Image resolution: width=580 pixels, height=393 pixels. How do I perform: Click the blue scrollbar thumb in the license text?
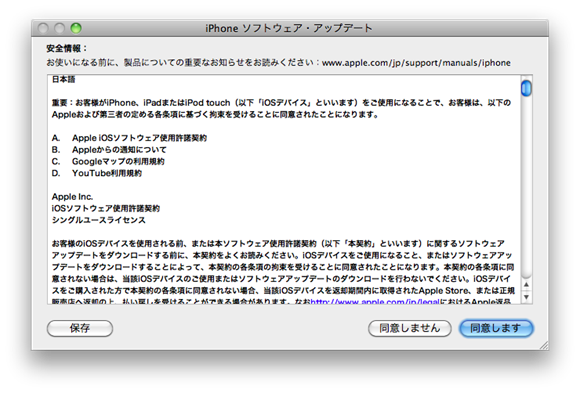[x=526, y=88]
